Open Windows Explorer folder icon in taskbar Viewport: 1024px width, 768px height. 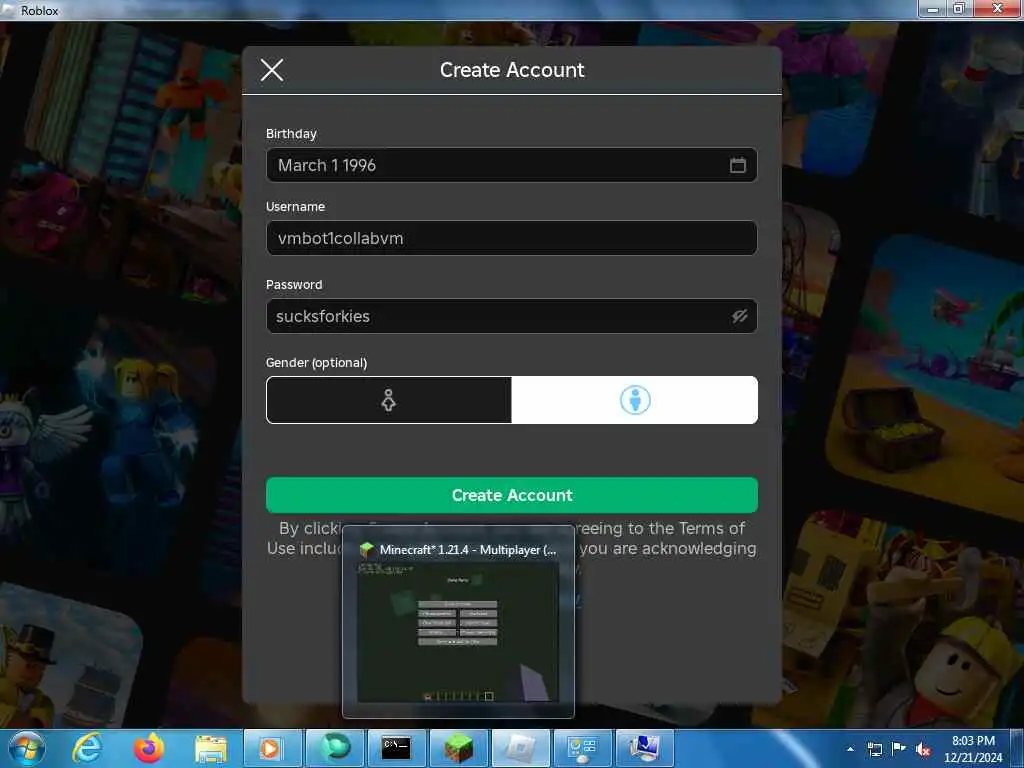coord(210,749)
